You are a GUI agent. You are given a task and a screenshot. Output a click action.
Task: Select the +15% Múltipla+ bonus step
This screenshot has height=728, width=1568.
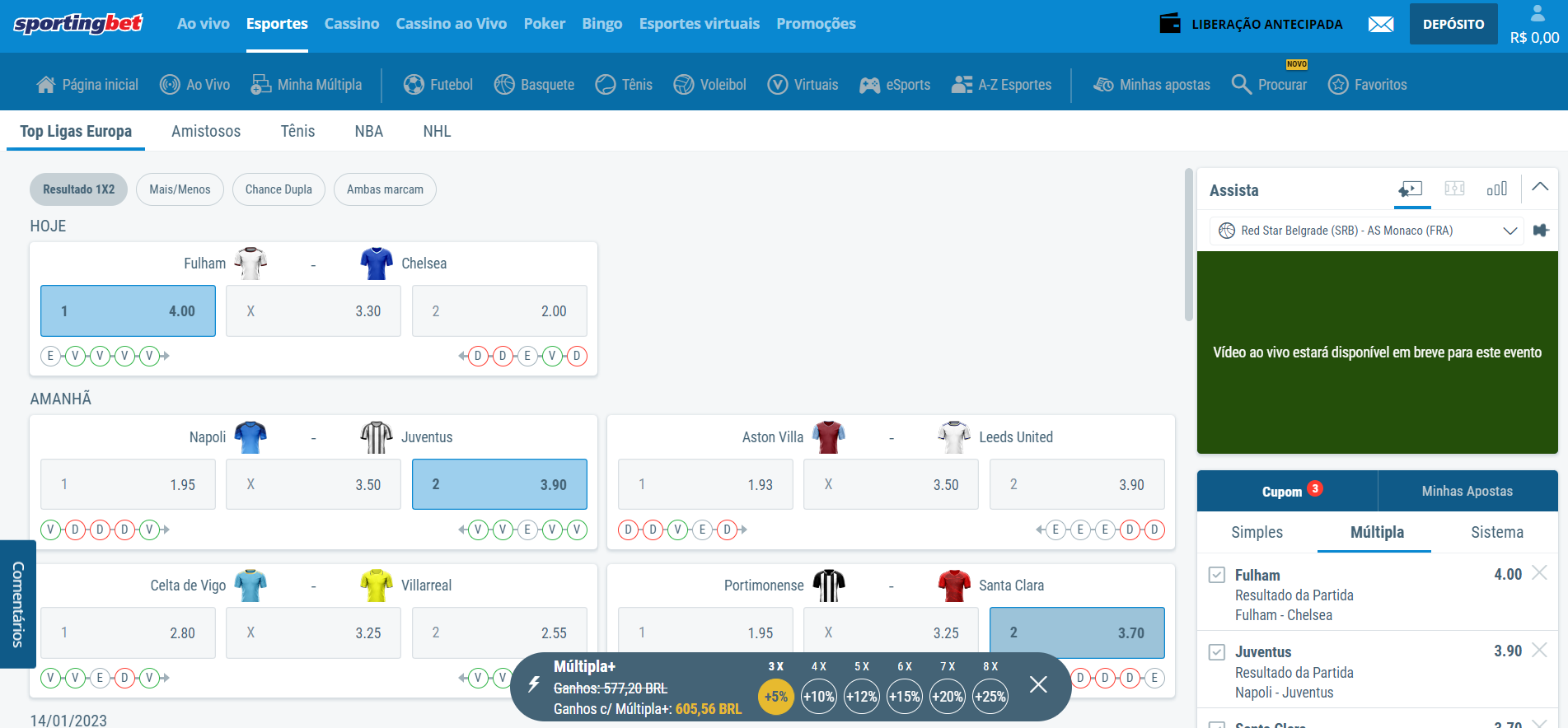point(905,697)
